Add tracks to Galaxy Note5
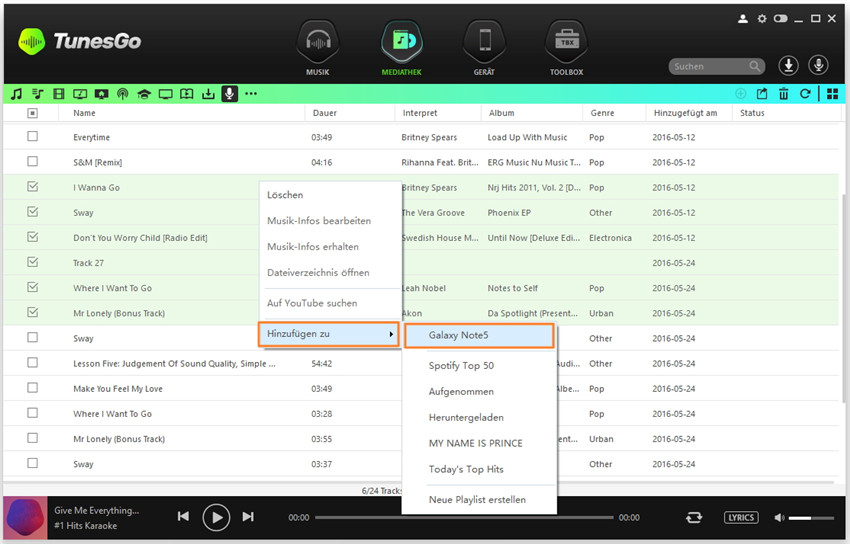This screenshot has width=850, height=544. pyautogui.click(x=479, y=335)
